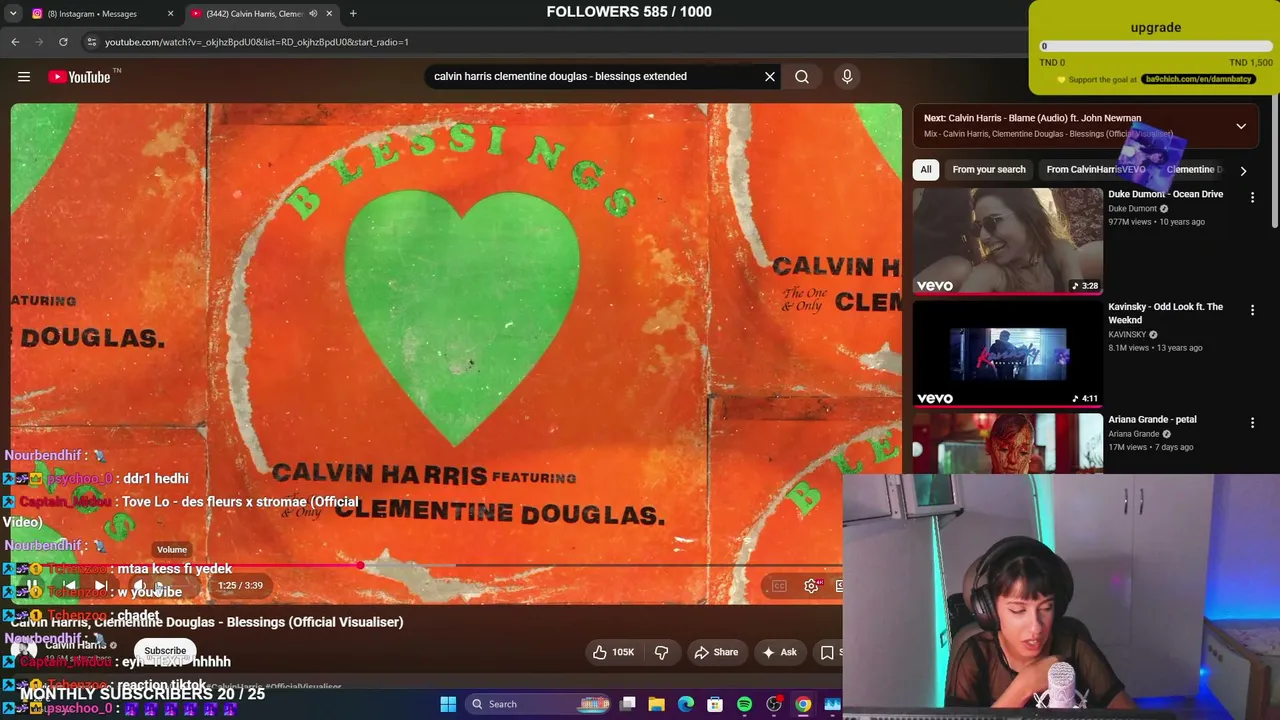Click the 1:25 / 3:39 time display
The image size is (1280, 720).
pyautogui.click(x=240, y=586)
